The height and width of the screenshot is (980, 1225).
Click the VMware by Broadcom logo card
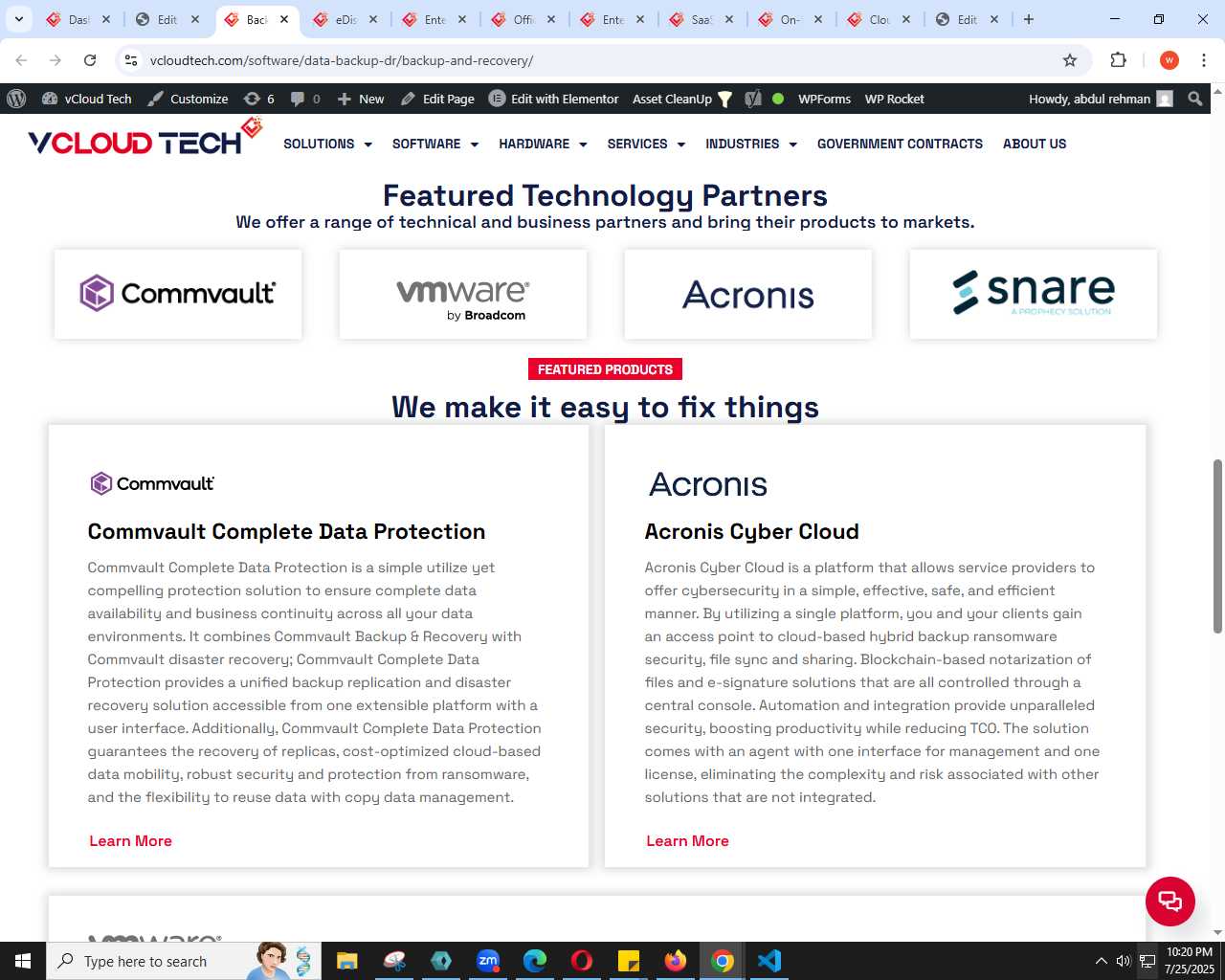[x=463, y=294]
